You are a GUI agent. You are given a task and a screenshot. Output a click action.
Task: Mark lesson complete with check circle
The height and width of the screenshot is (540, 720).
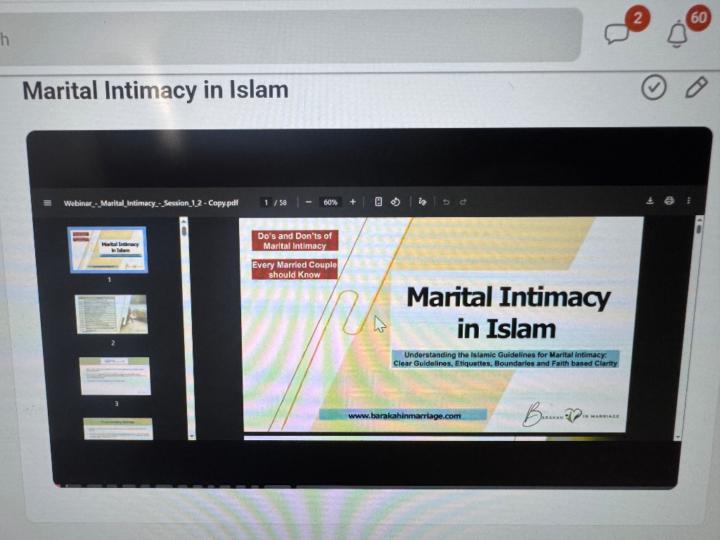click(653, 88)
